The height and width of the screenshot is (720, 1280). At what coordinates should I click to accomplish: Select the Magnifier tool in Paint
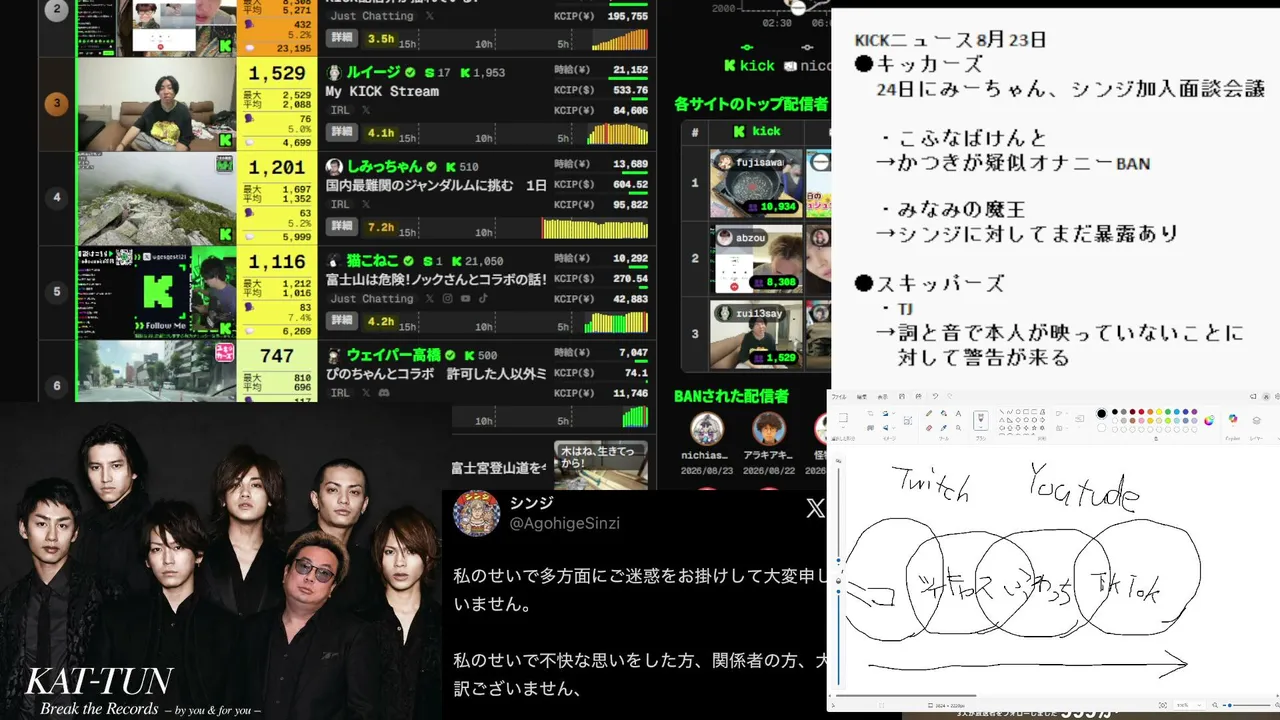(958, 427)
